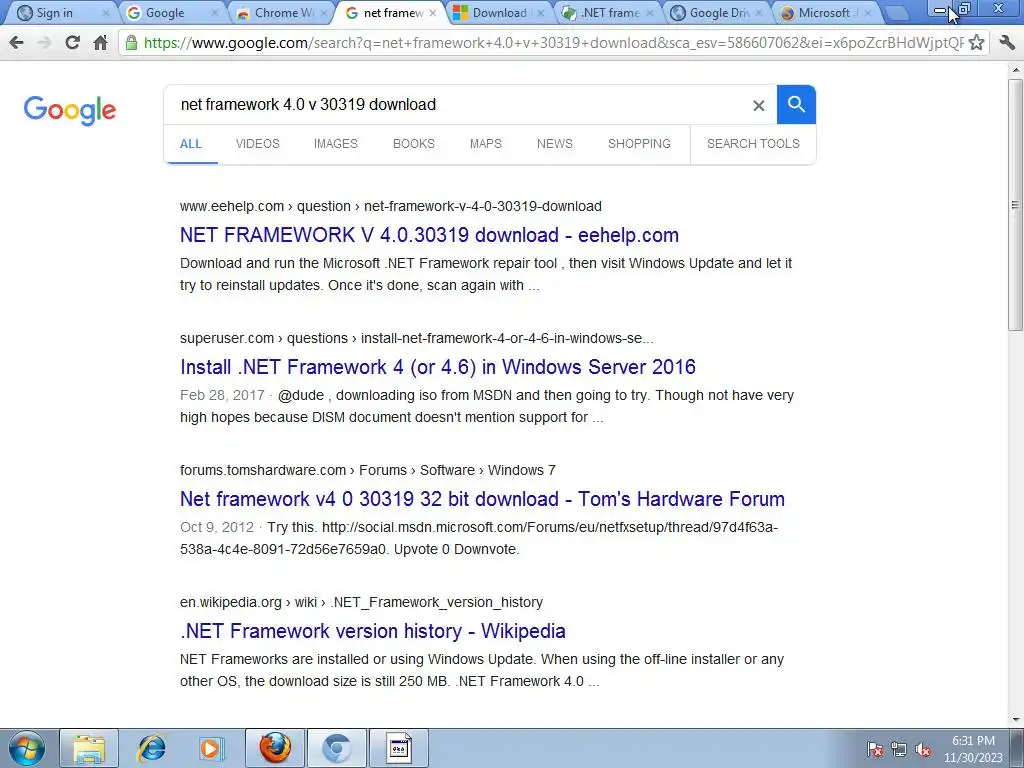Click into the Google search query box

pos(457,104)
